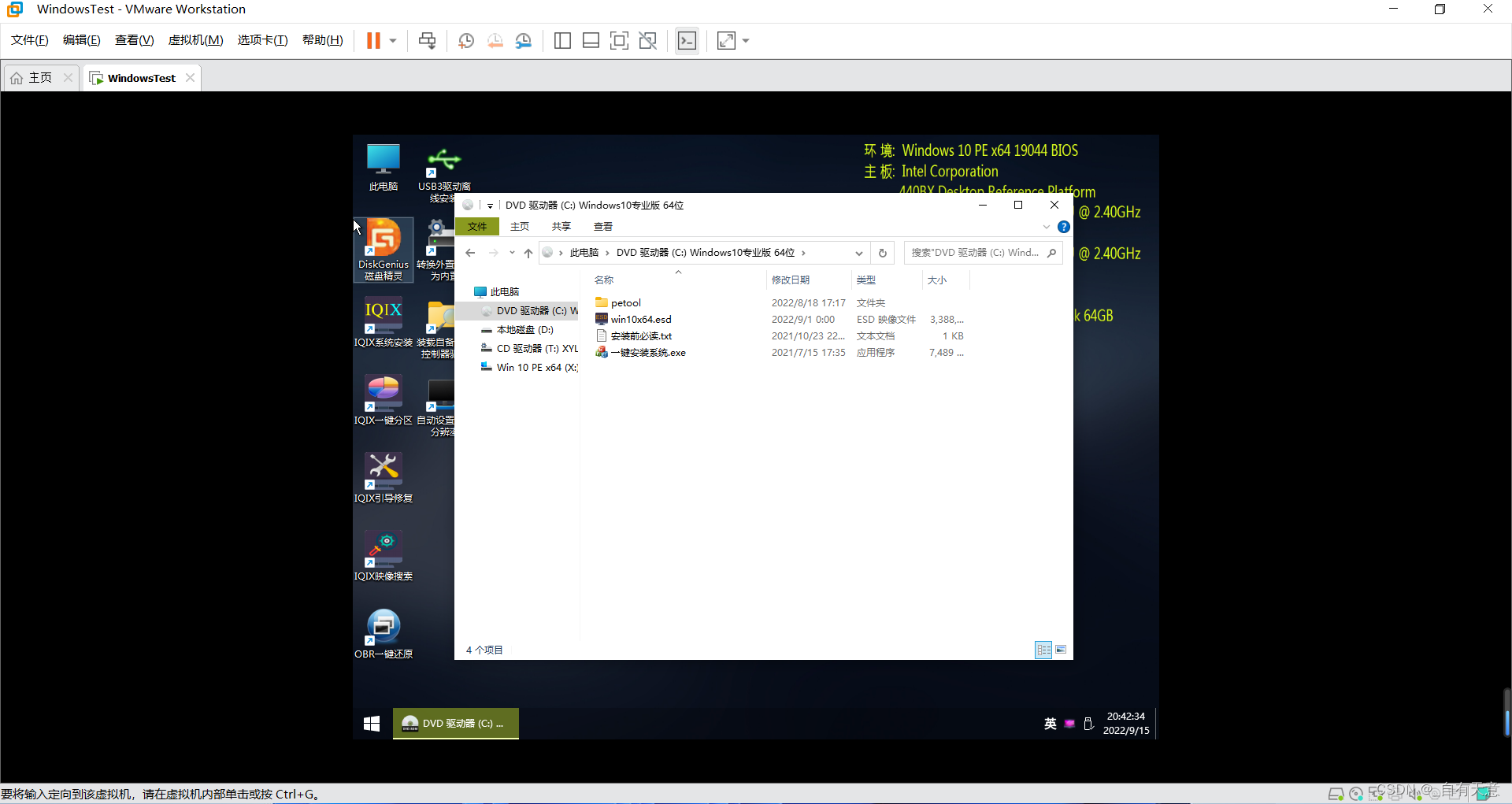Select the IQIX一键分区 desktop icon

[x=384, y=401]
